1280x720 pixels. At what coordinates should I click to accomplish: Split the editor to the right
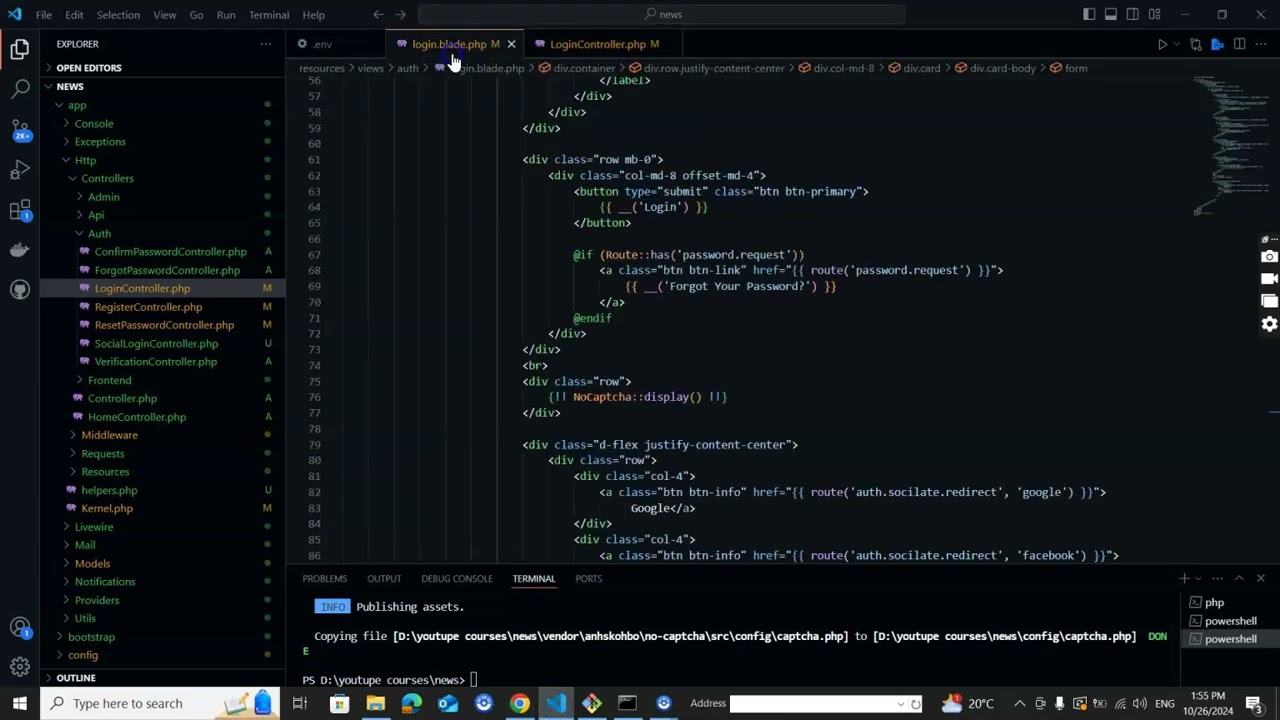coord(1239,44)
